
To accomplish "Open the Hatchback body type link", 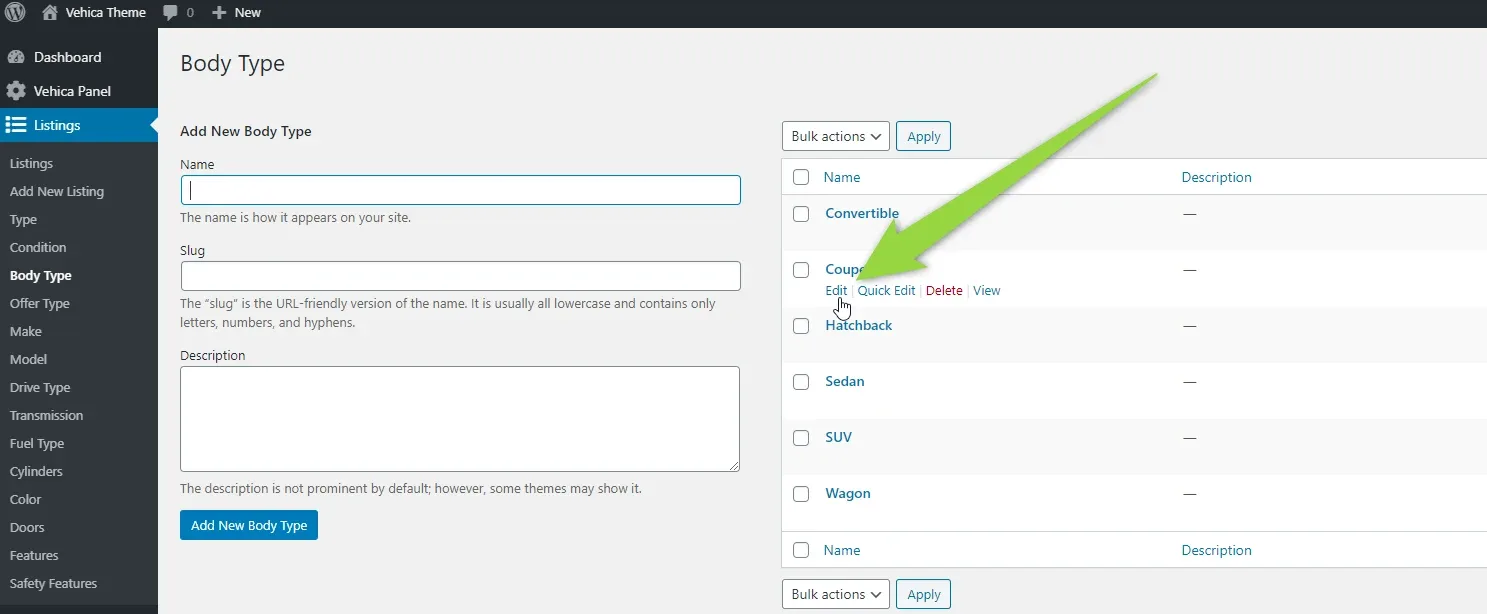I will click(x=859, y=325).
